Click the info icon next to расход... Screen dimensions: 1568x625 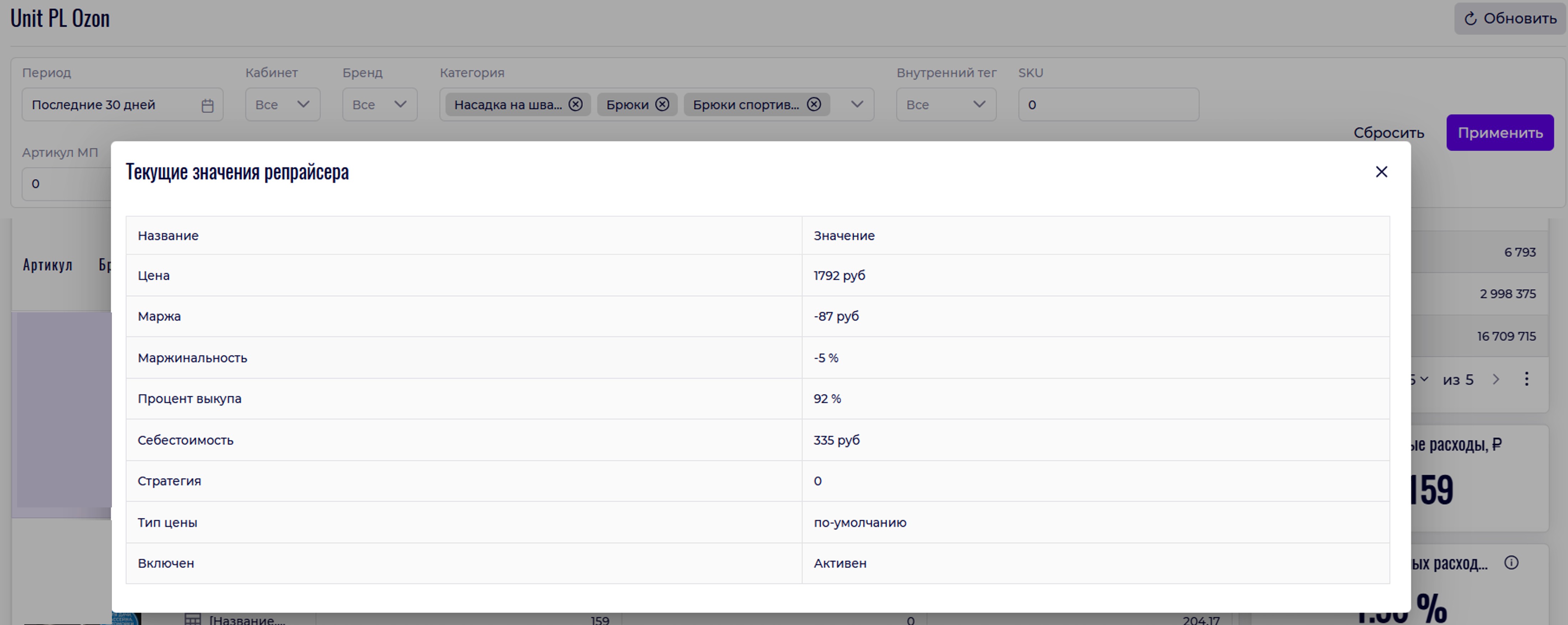tap(1511, 562)
